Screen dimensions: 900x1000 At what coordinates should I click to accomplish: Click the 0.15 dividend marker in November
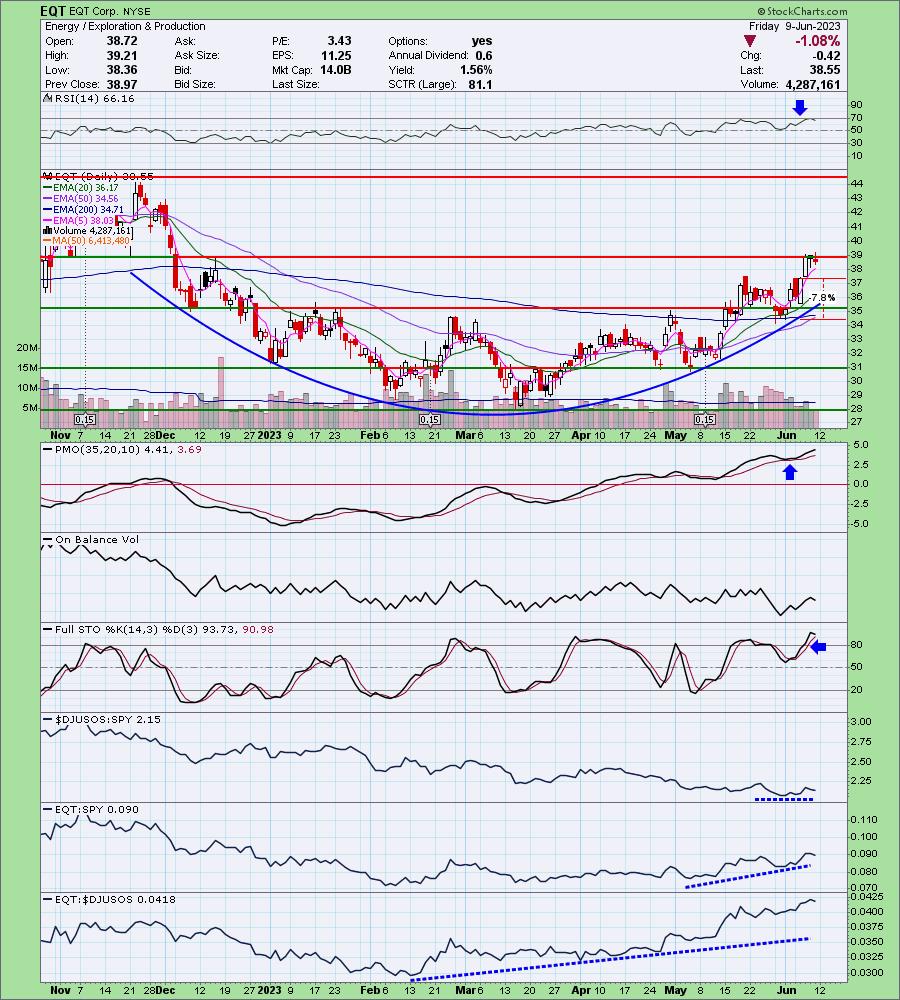(85, 419)
